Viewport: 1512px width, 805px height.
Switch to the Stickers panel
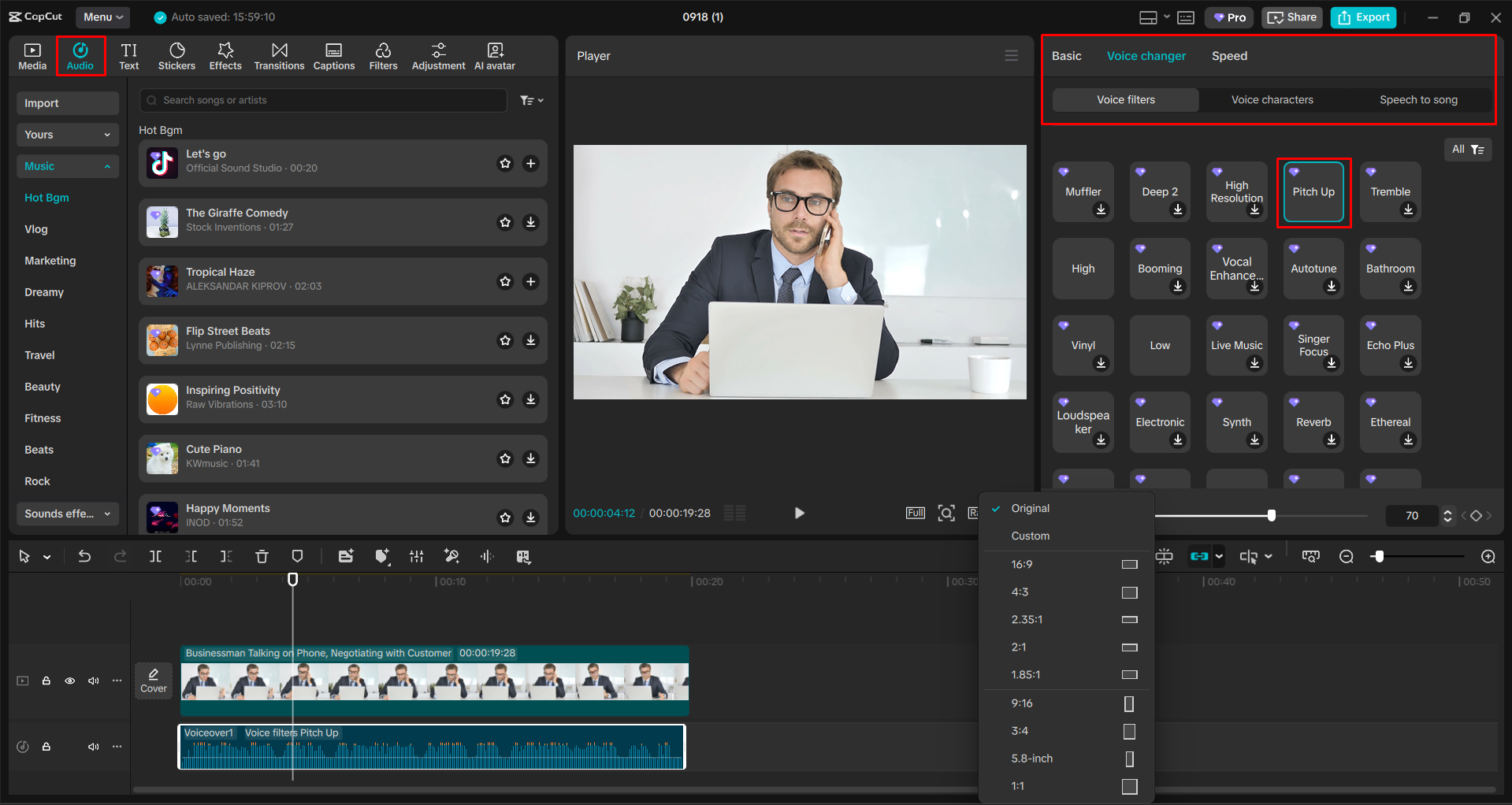click(176, 55)
